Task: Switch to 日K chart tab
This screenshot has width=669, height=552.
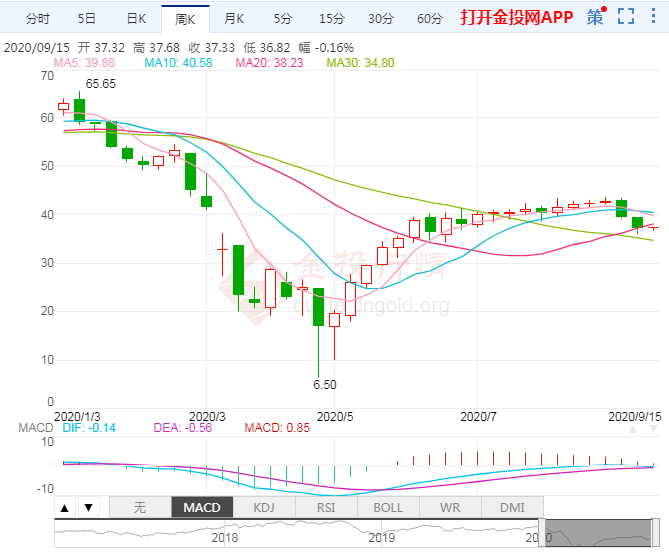Action: [x=137, y=18]
